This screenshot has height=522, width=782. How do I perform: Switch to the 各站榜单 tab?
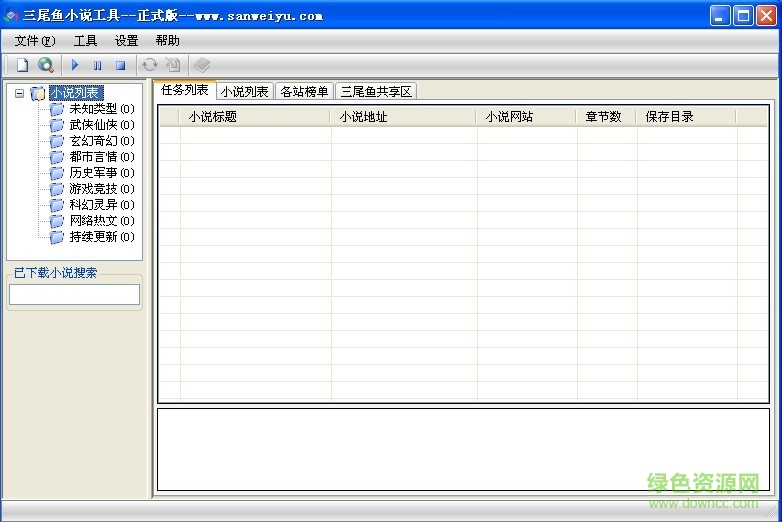point(304,91)
